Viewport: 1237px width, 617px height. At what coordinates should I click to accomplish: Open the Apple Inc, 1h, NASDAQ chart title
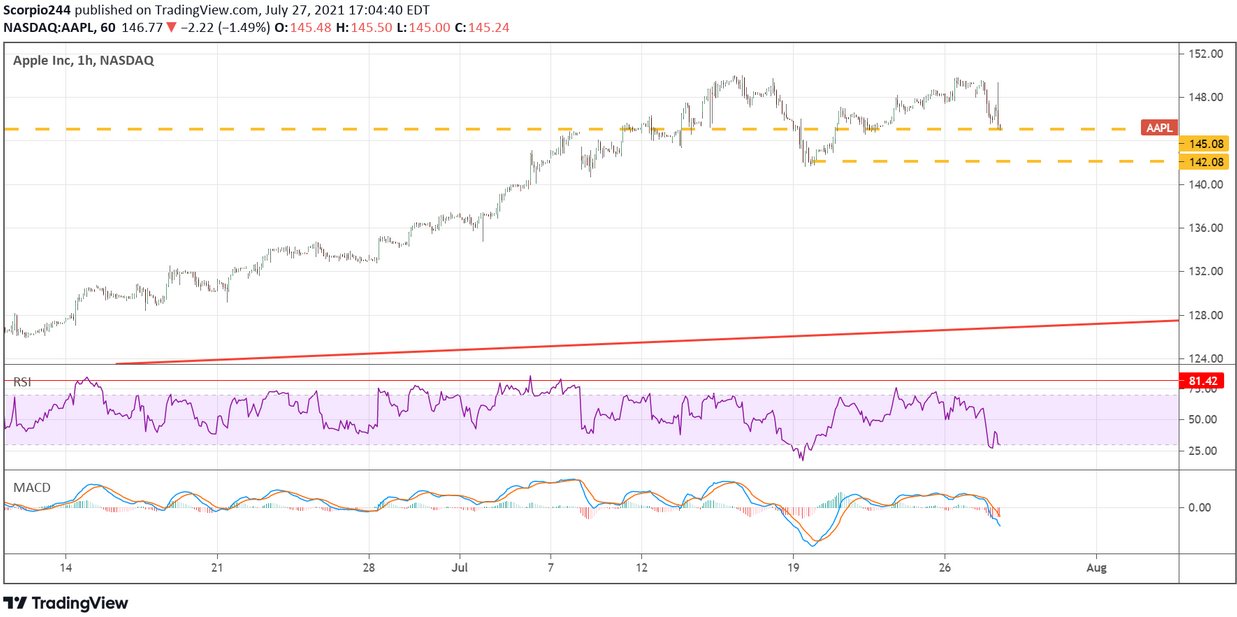click(x=83, y=60)
